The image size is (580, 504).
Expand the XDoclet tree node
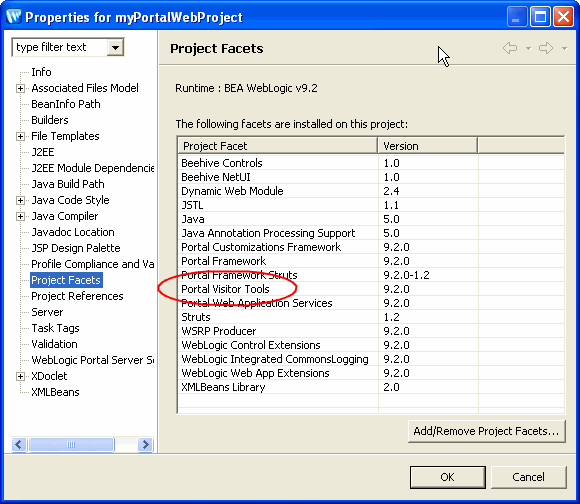21,376
